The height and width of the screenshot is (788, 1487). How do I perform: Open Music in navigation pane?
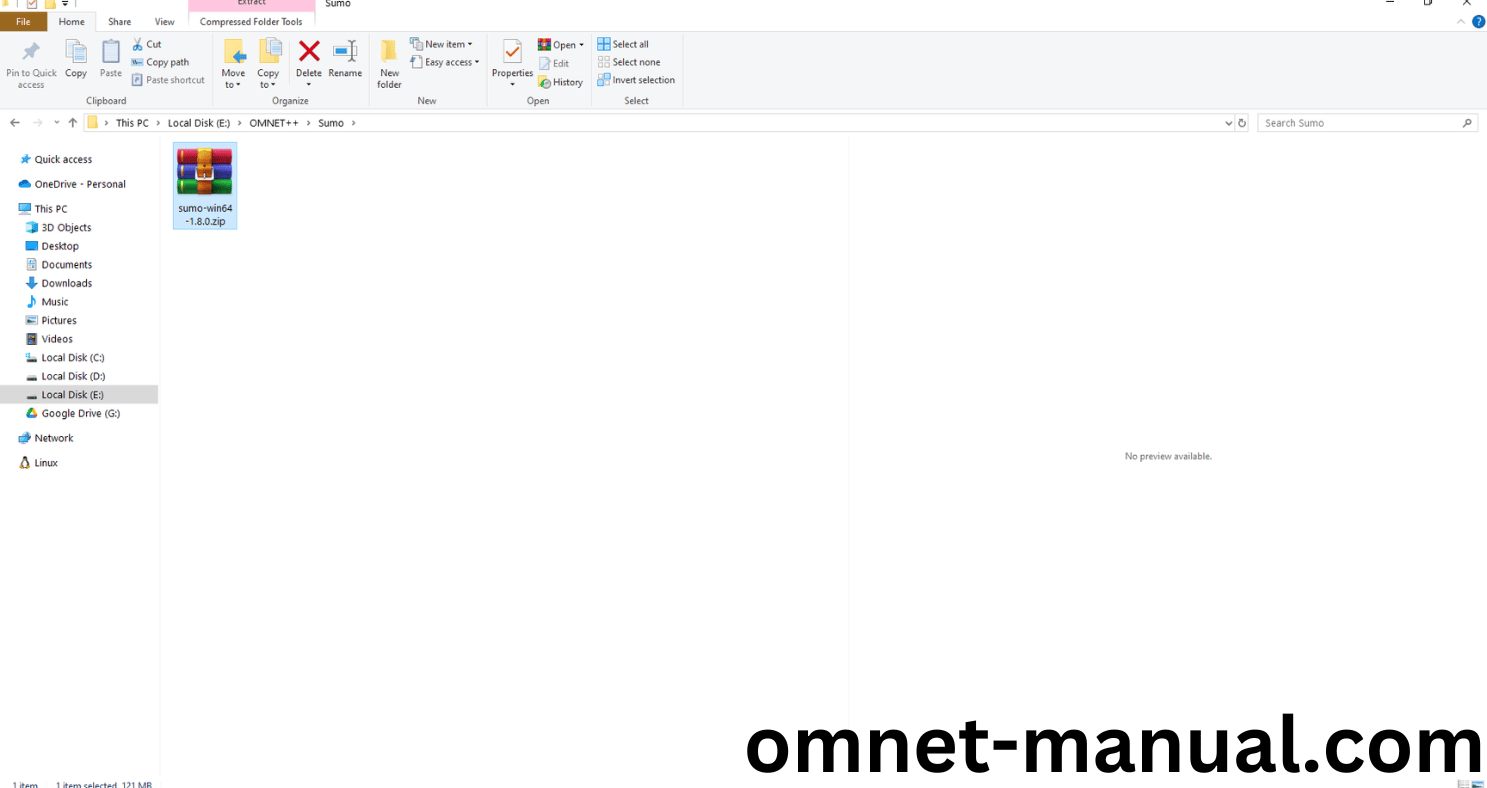(55, 302)
